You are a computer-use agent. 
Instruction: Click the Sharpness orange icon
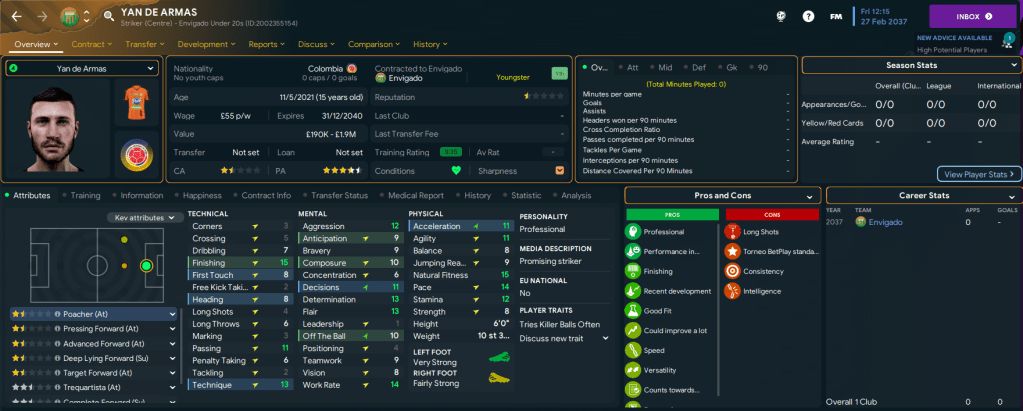(559, 170)
